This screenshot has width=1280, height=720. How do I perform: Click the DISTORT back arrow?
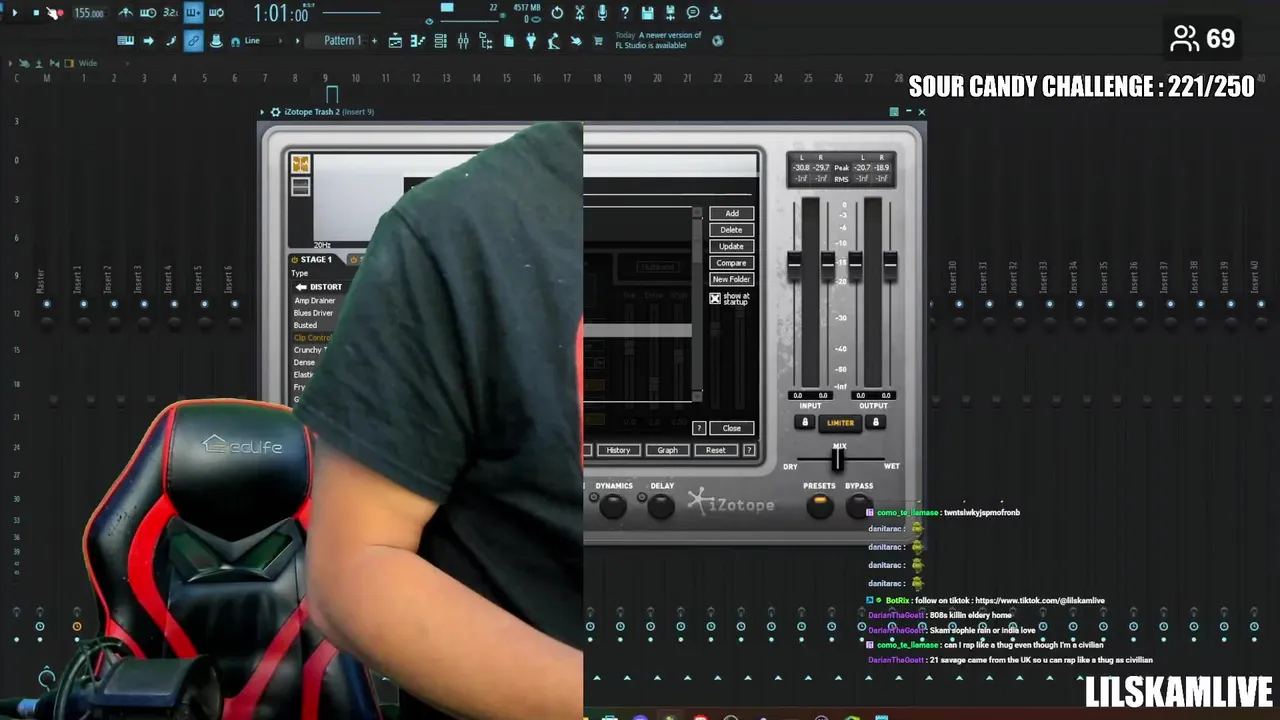click(x=301, y=287)
